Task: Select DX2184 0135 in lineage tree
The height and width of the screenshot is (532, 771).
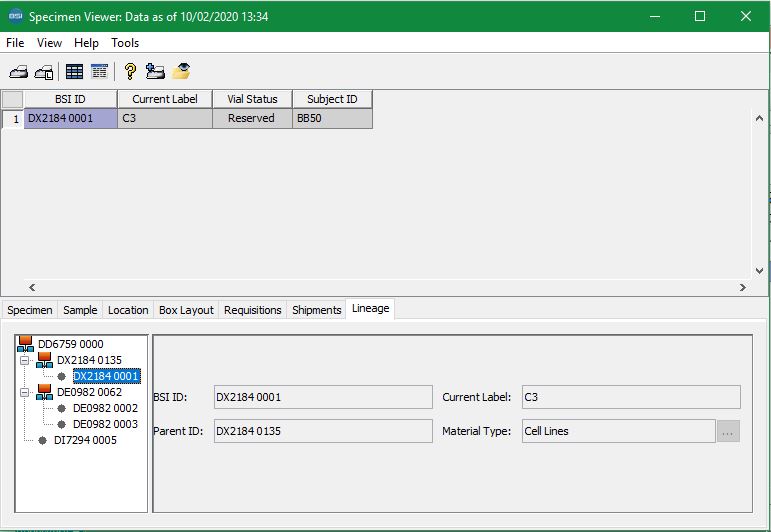Action: click(x=89, y=360)
